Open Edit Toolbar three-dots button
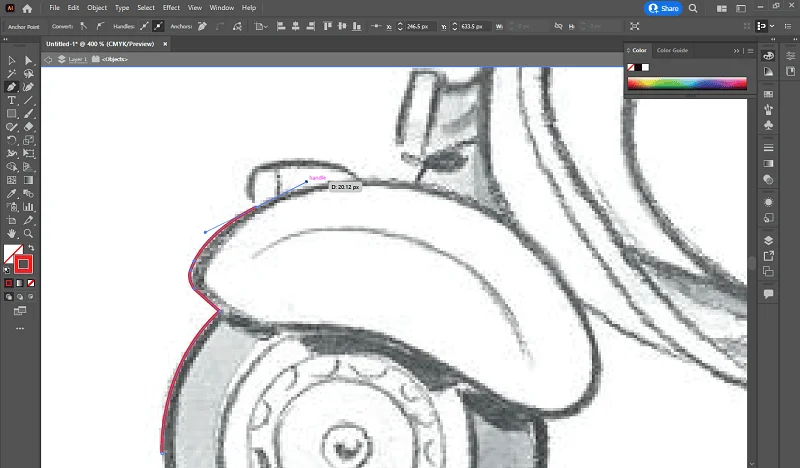Screen dimensions: 800x468 click(20, 328)
